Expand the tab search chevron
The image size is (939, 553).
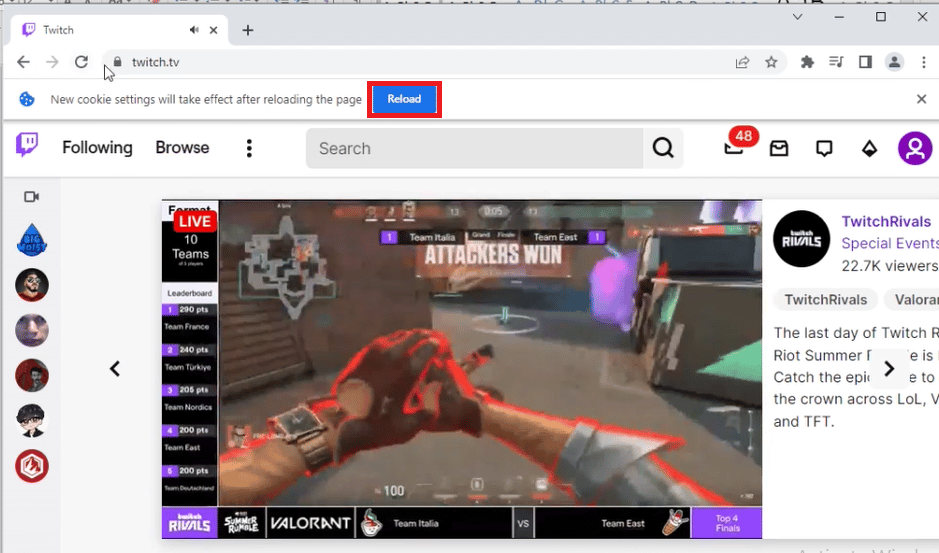(x=797, y=17)
